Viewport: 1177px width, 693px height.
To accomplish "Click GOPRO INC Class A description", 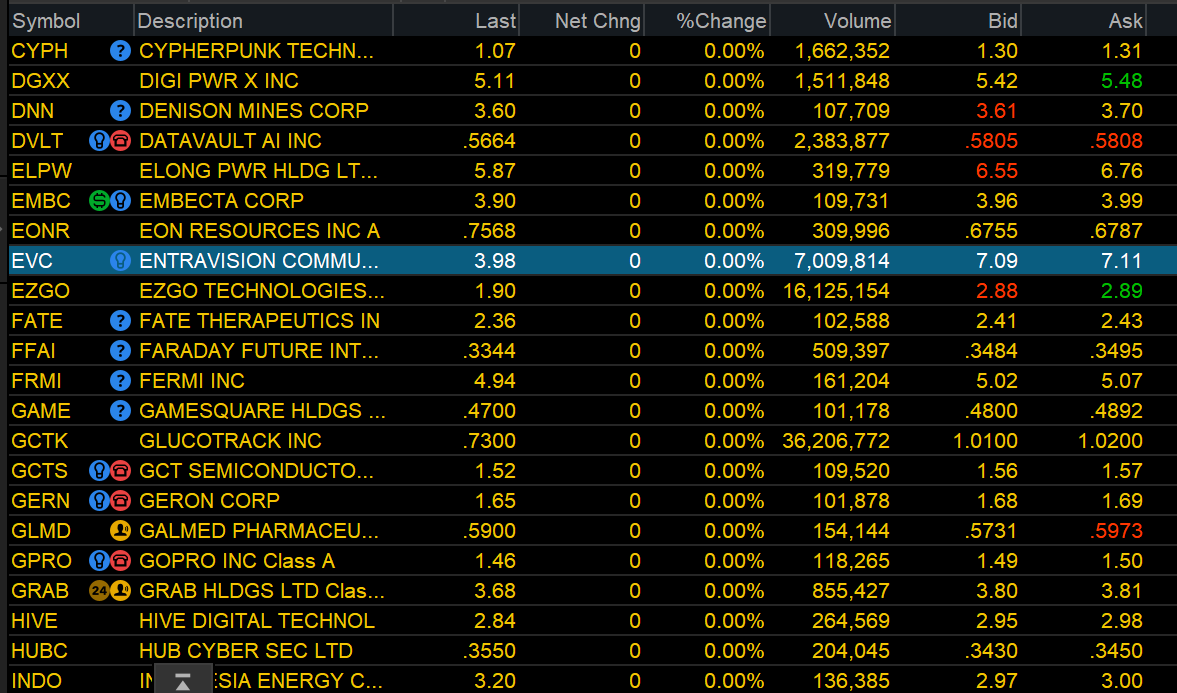I will click(x=237, y=562).
